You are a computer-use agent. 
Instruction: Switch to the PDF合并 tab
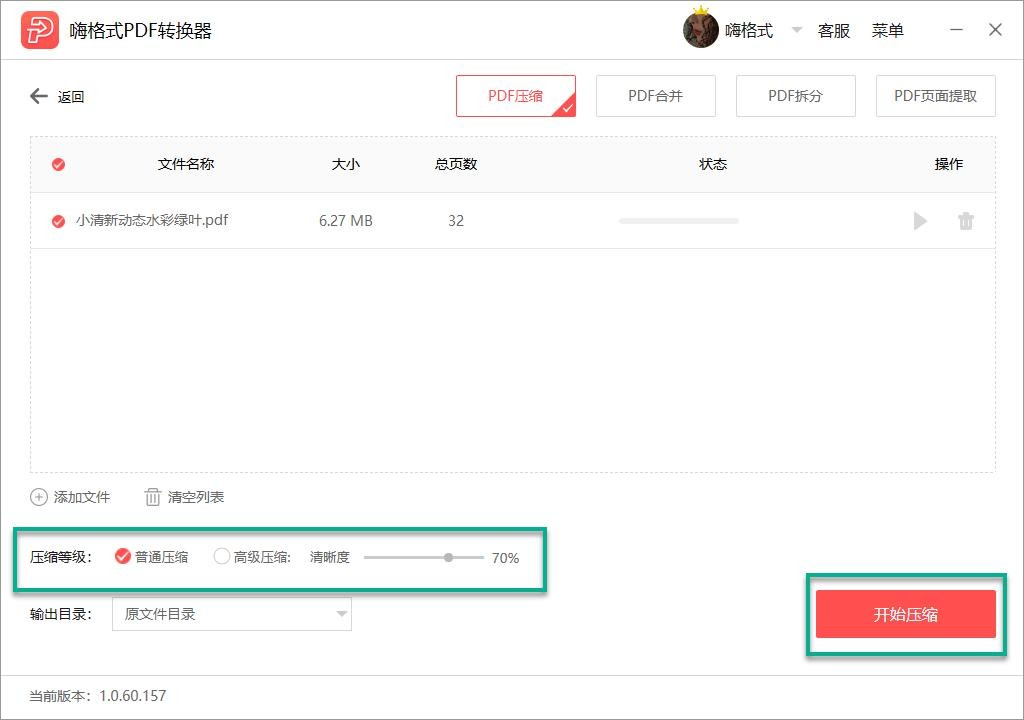[x=656, y=96]
